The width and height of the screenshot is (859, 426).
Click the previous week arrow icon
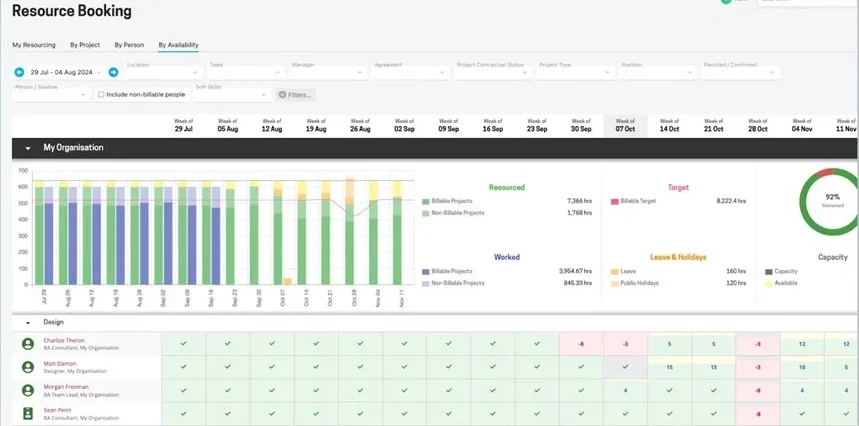[x=19, y=72]
